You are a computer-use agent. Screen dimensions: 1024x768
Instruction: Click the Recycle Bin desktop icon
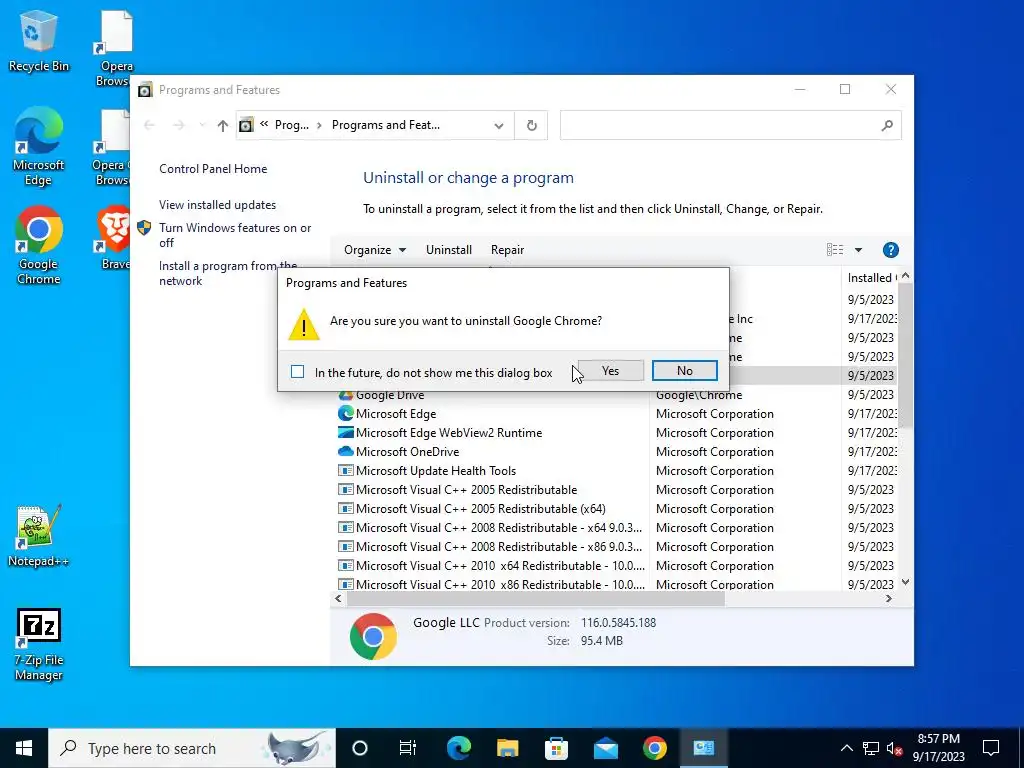point(39,41)
